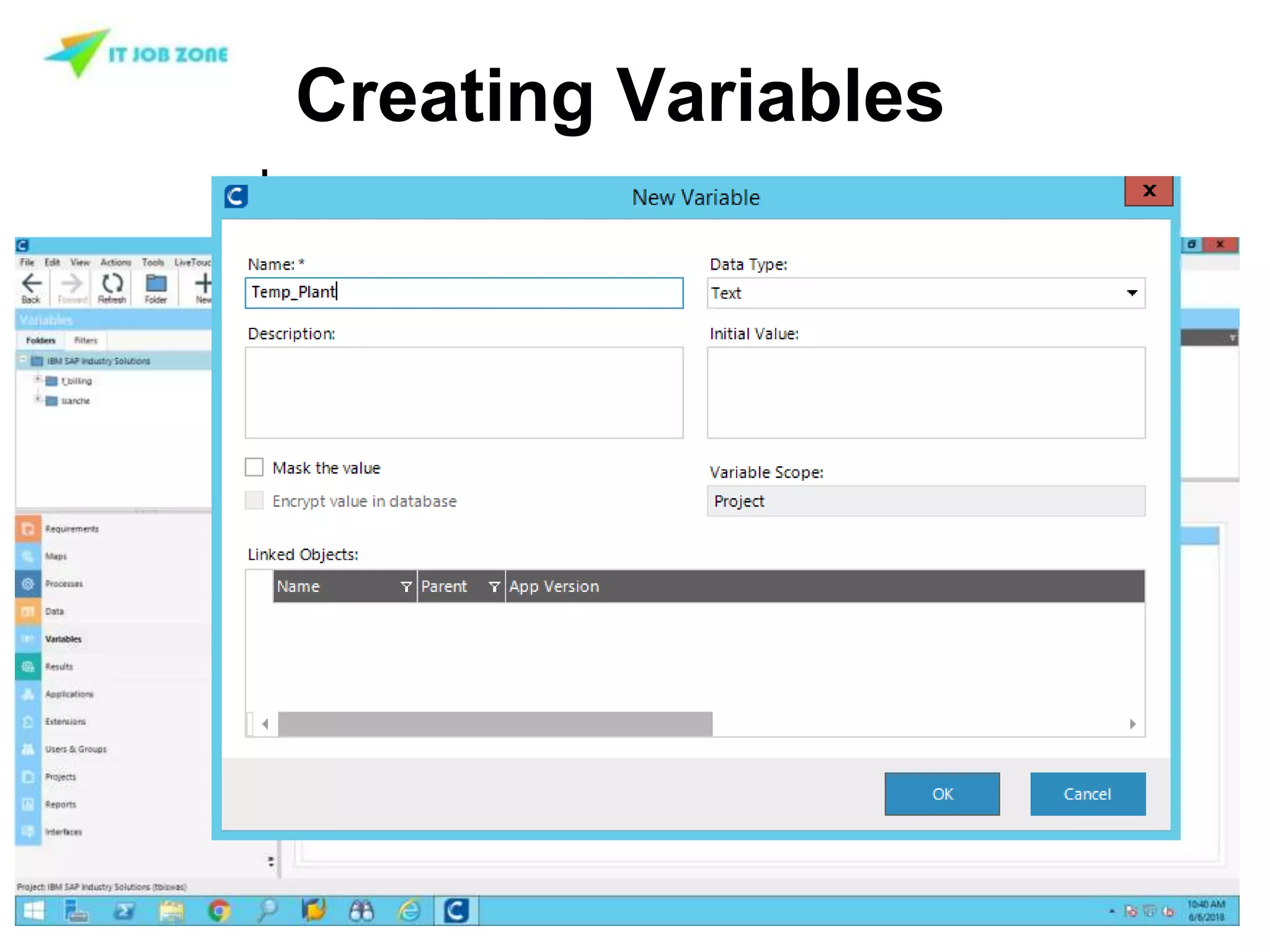Open the Actions menu

[115, 263]
